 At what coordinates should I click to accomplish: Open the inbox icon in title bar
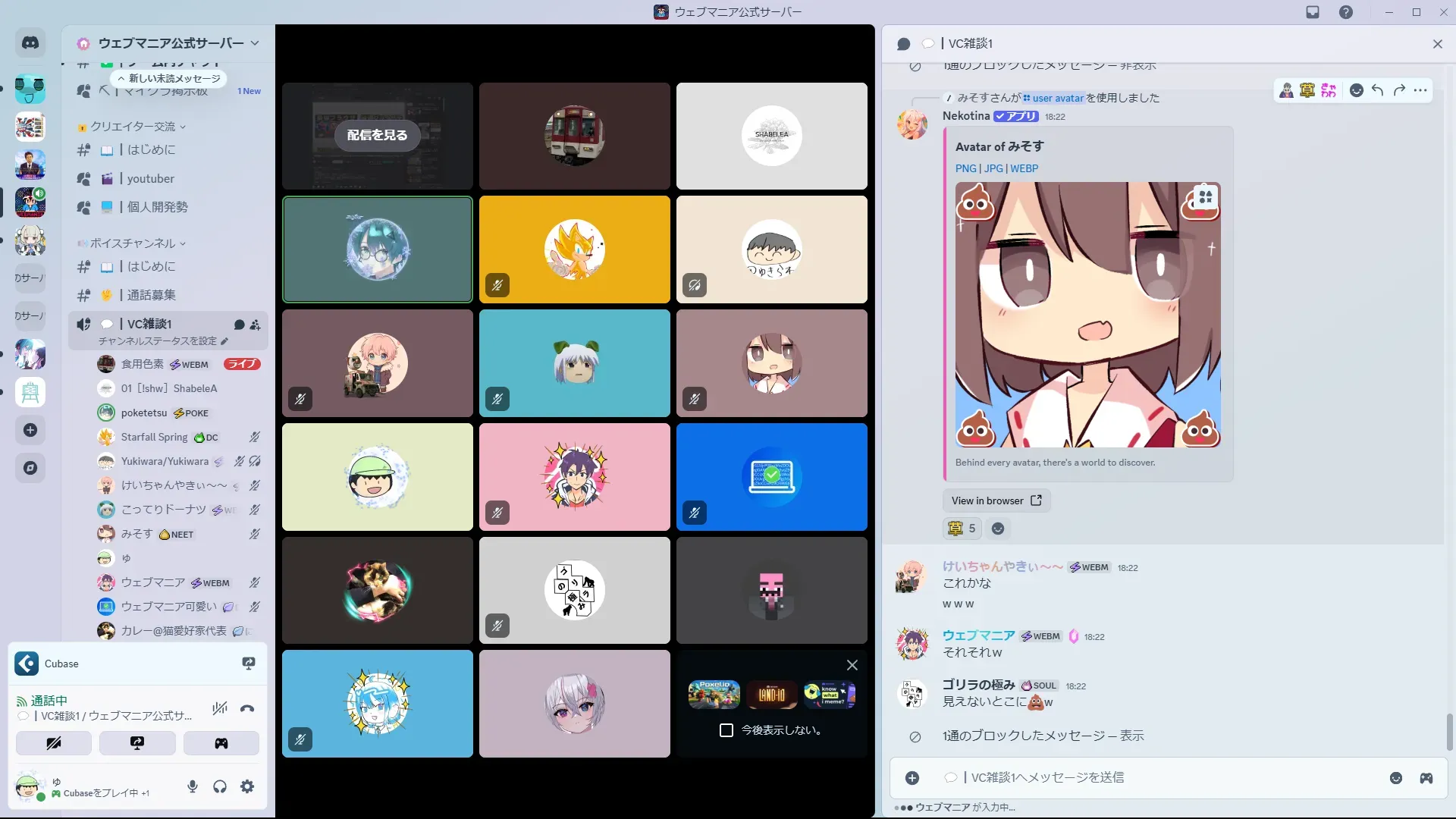pos(1313,12)
